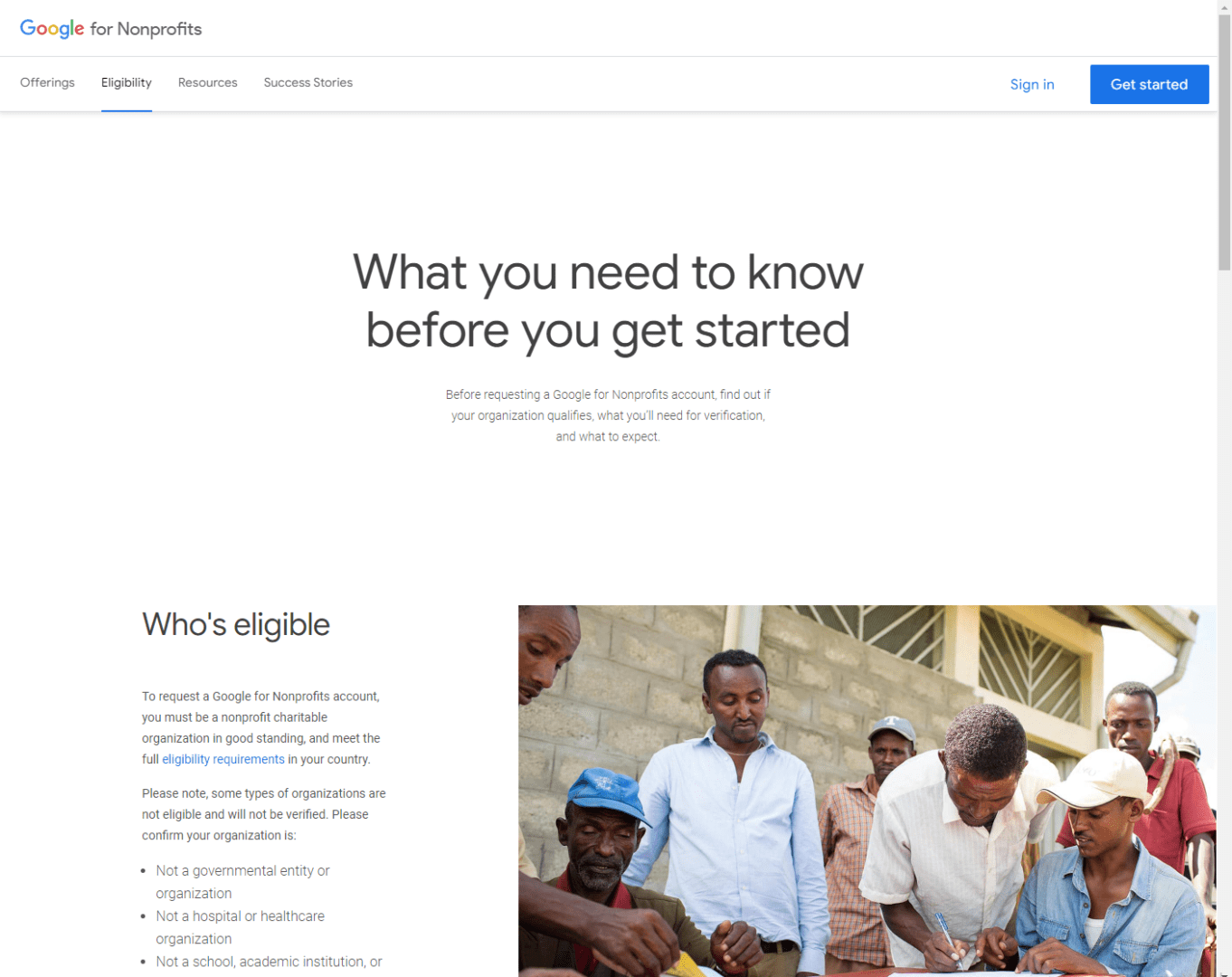Click the blue Get started button
The width and height of the screenshot is (1232, 977).
tap(1149, 84)
